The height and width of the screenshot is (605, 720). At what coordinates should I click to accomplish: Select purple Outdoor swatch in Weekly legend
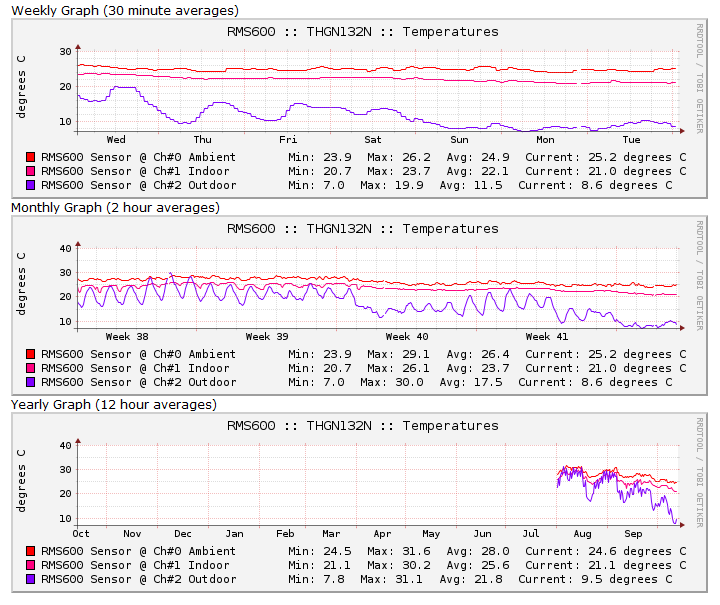[30, 185]
